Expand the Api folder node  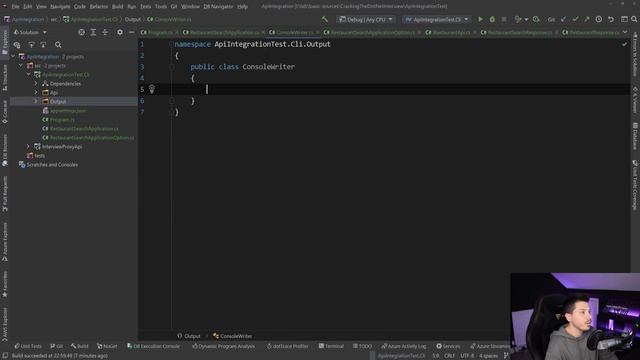[36, 93]
